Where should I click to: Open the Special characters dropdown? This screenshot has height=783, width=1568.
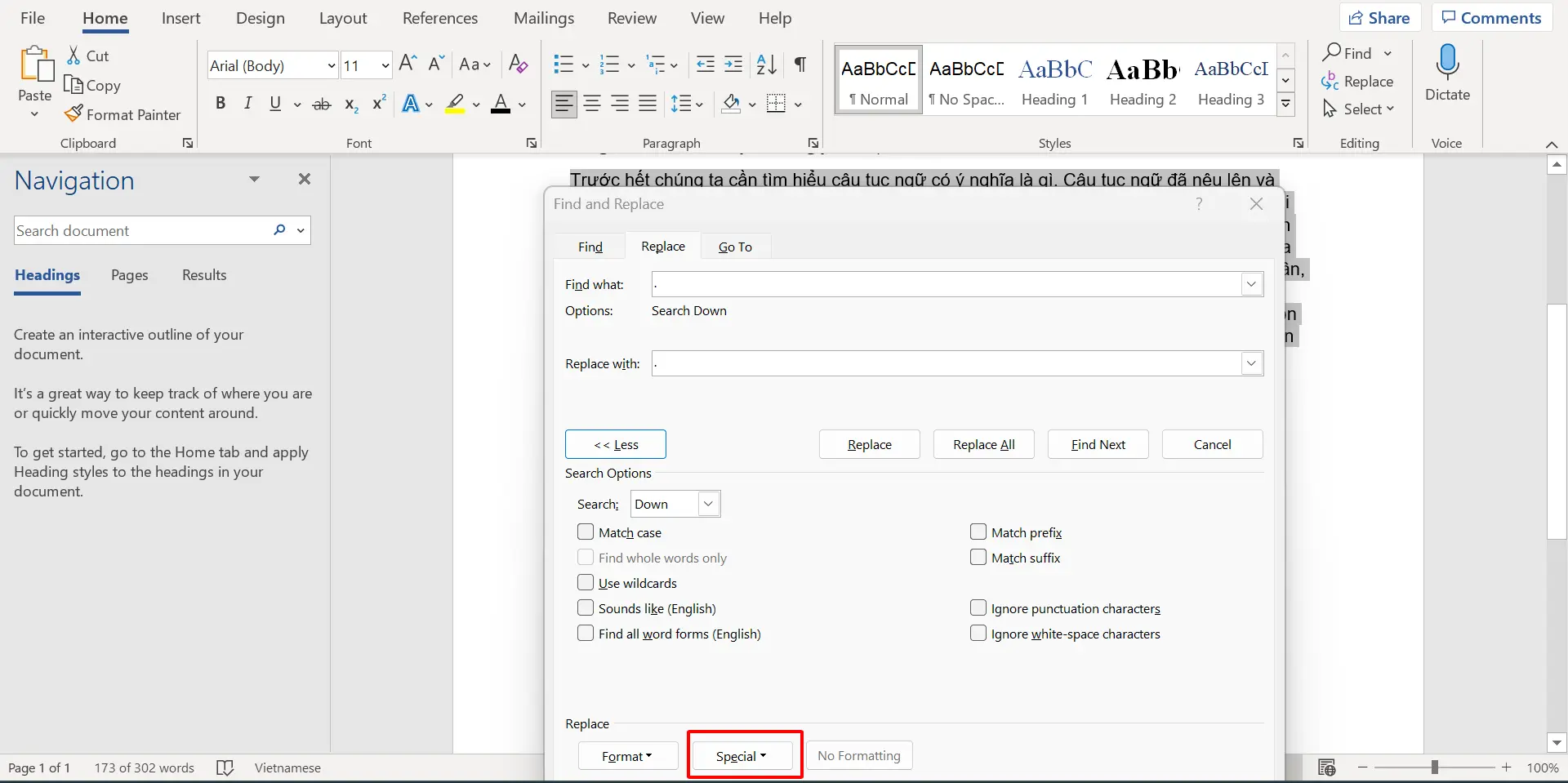(x=742, y=756)
